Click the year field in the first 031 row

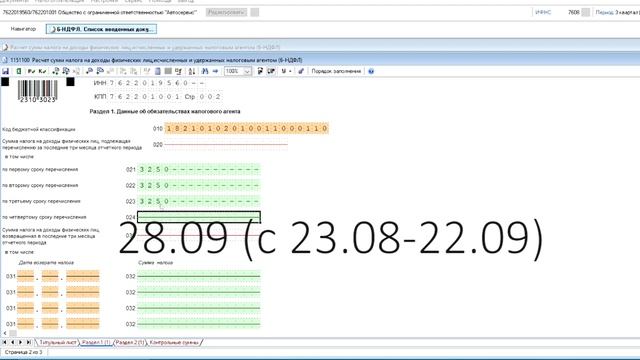click(82, 276)
